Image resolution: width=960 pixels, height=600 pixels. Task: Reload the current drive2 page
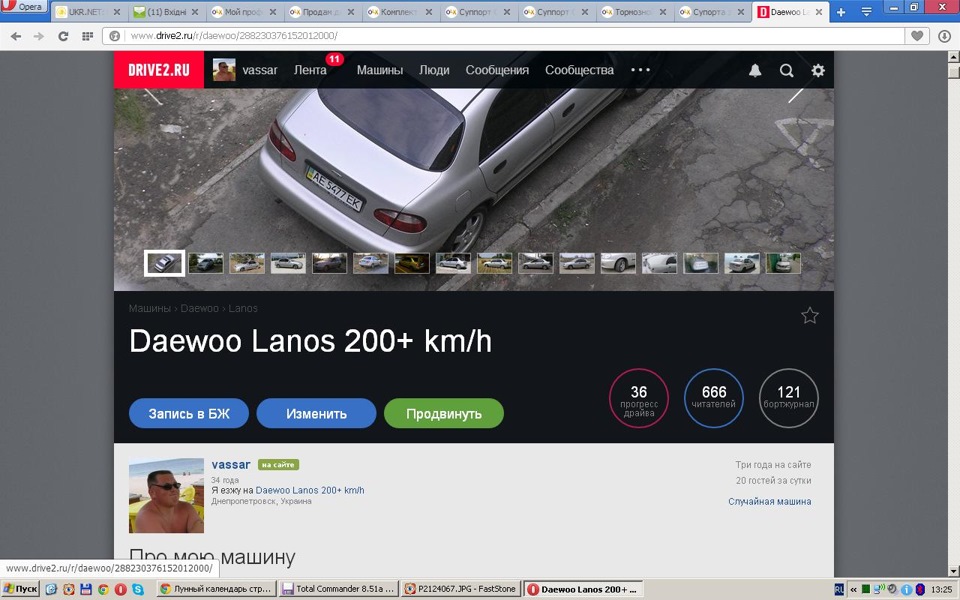coord(63,36)
